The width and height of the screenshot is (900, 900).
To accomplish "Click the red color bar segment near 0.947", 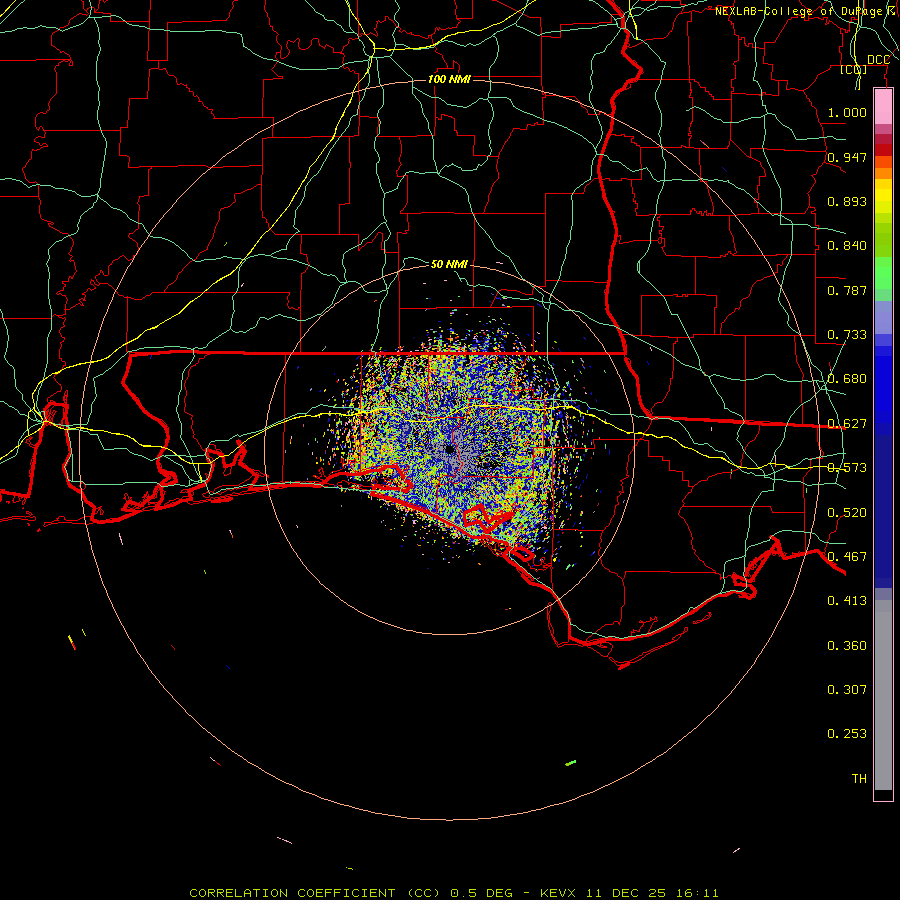I will pos(883,150).
